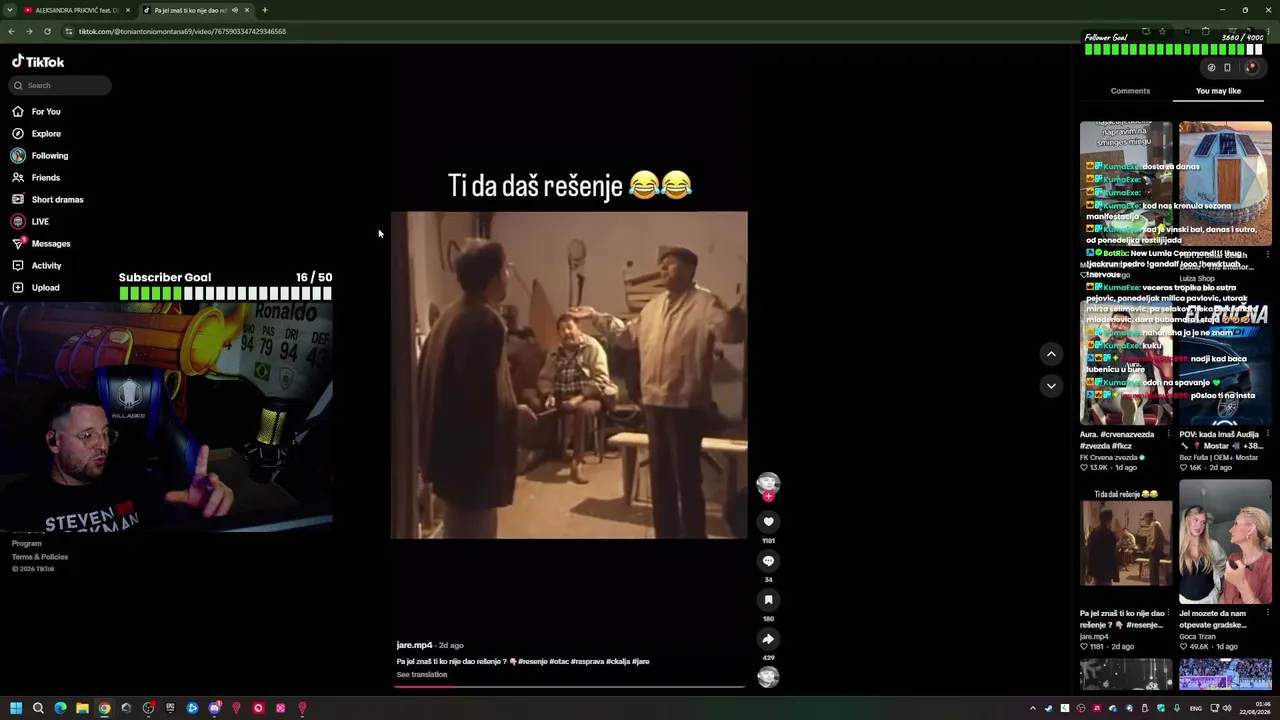The height and width of the screenshot is (720, 1280).
Task: Open the For You feed
Action: point(36,111)
